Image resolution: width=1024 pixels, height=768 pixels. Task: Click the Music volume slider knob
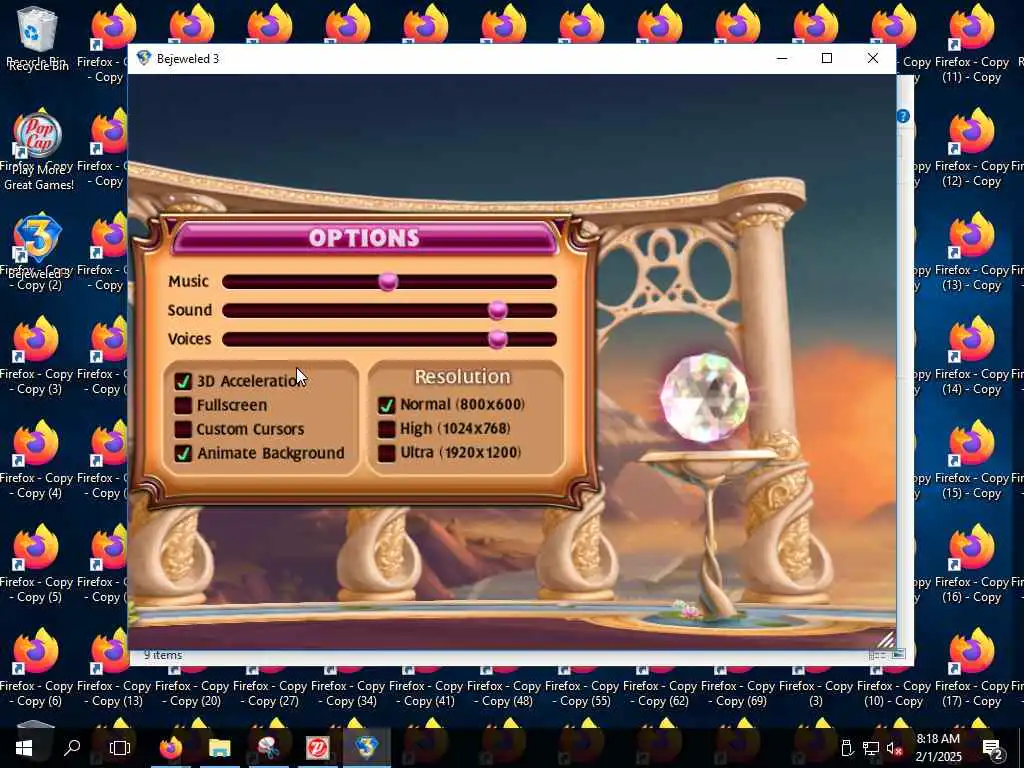(388, 281)
